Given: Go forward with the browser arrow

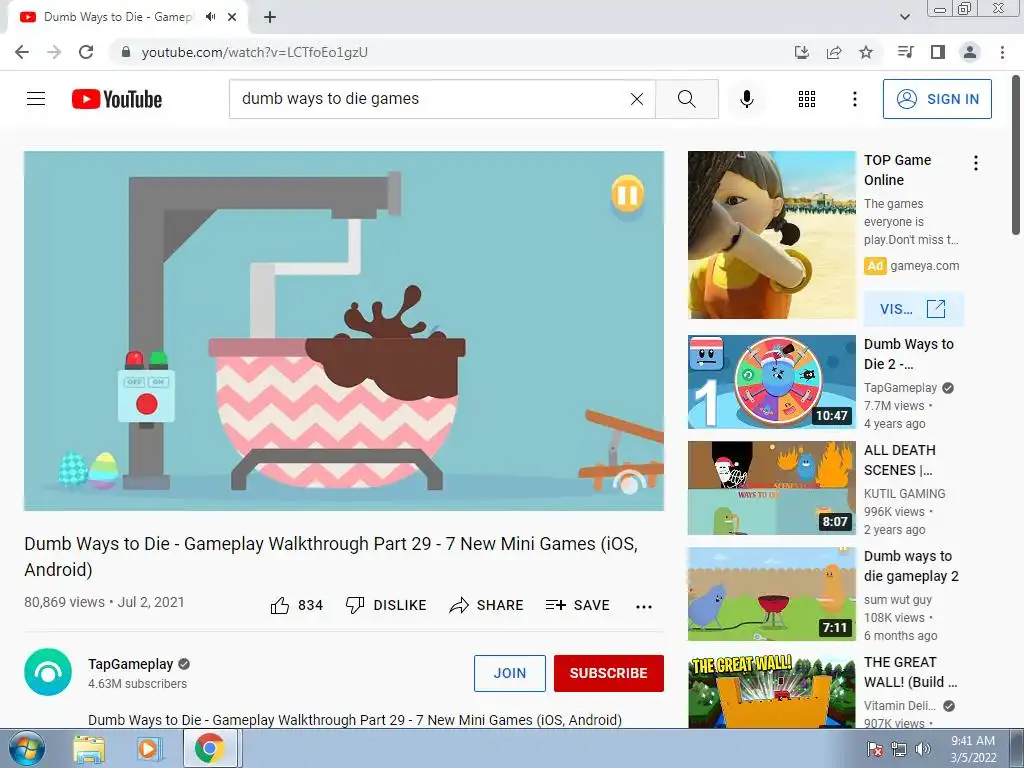Looking at the screenshot, I should pyautogui.click(x=54, y=52).
